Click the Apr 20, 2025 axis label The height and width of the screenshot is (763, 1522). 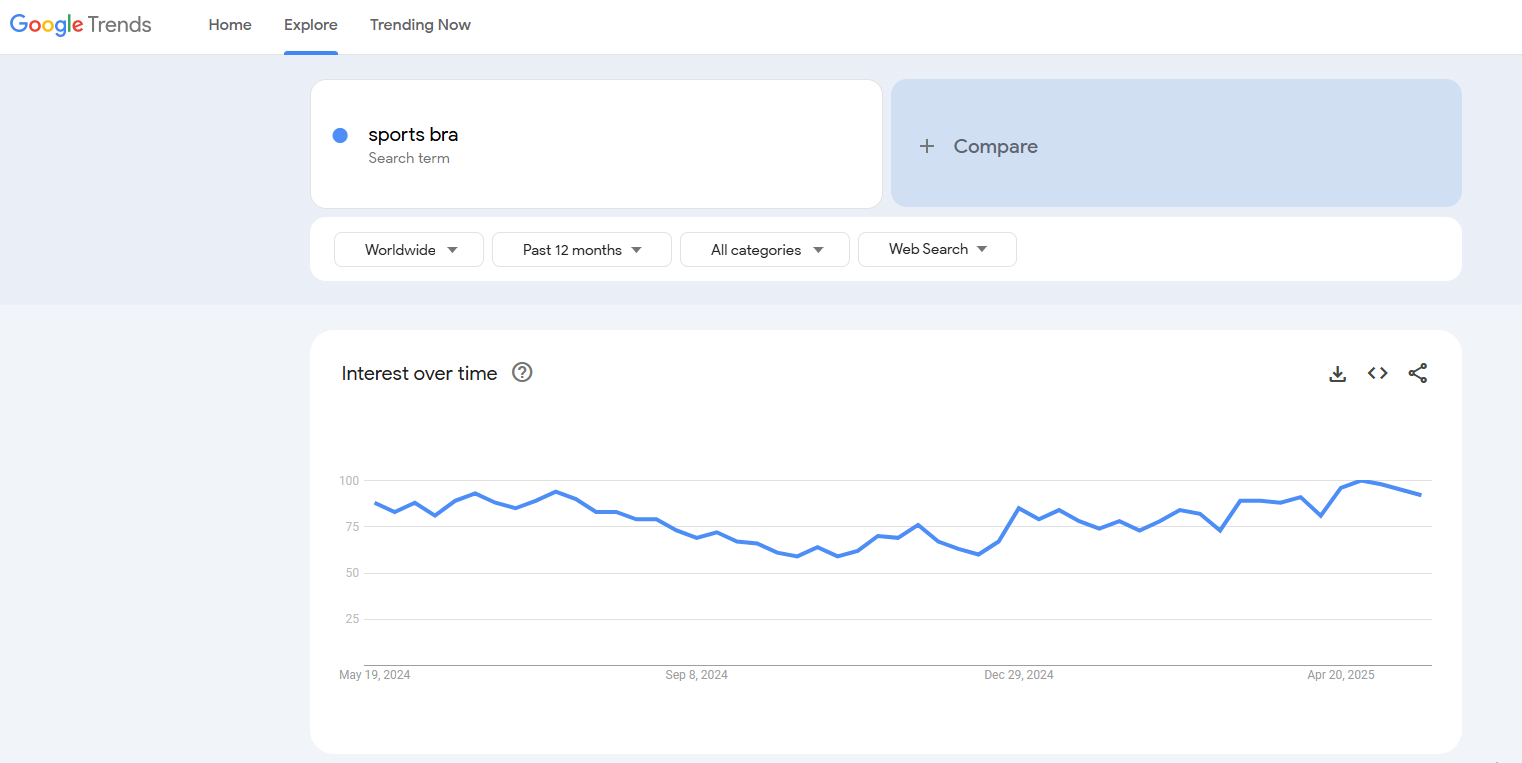[x=1341, y=675]
